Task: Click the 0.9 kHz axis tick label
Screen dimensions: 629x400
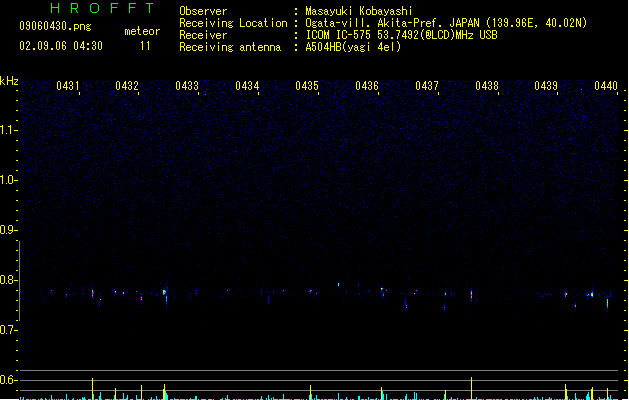Action: [x=8, y=230]
